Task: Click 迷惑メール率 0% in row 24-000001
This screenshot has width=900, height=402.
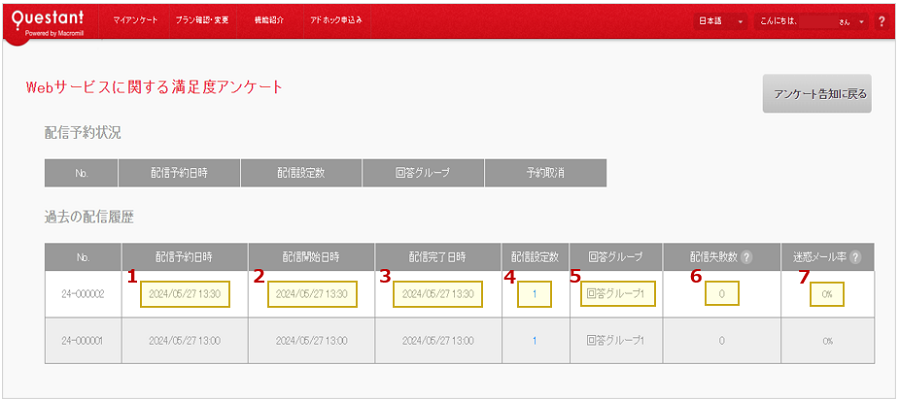Action: [x=827, y=341]
